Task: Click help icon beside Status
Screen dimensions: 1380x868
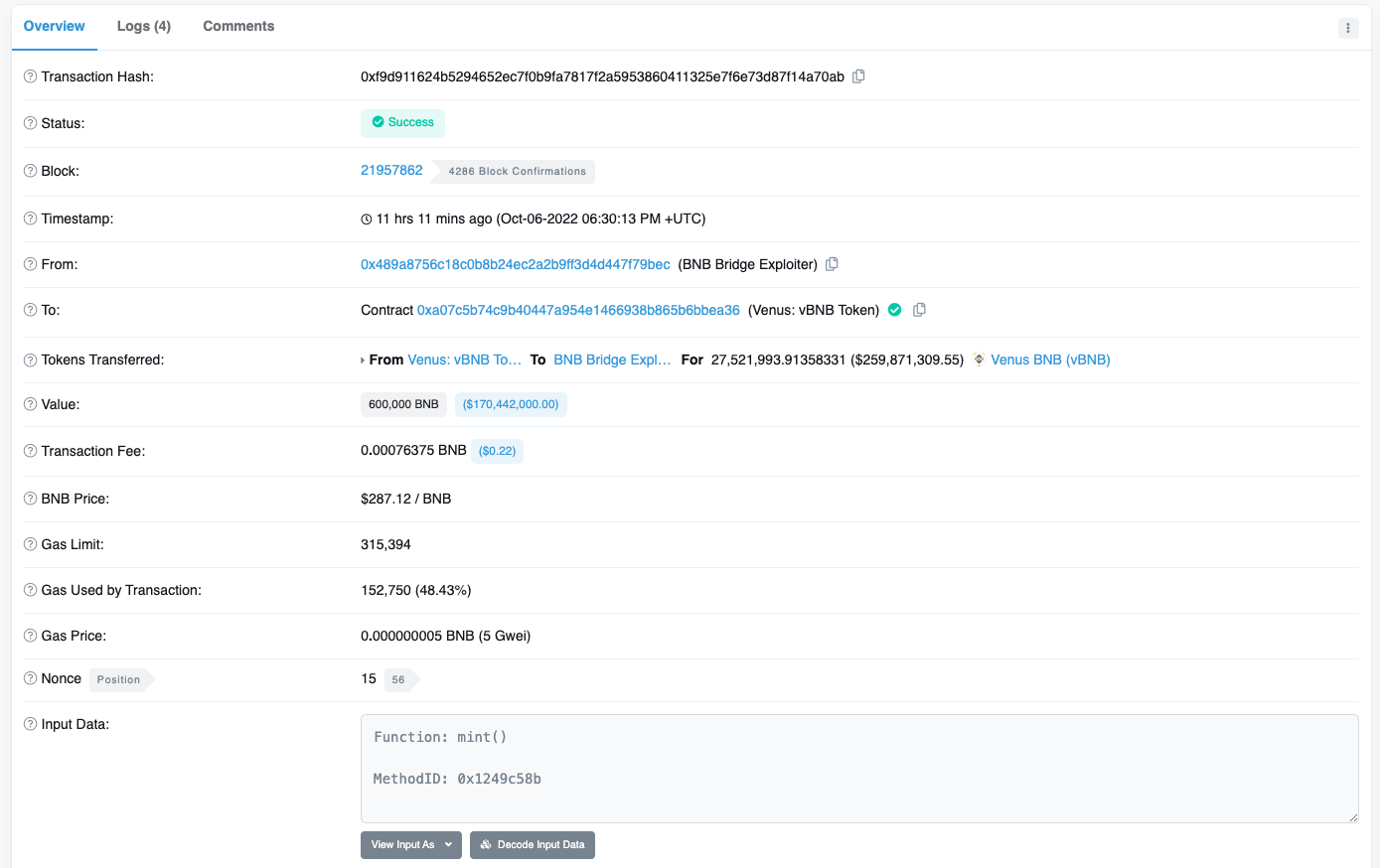Action: click(x=30, y=123)
